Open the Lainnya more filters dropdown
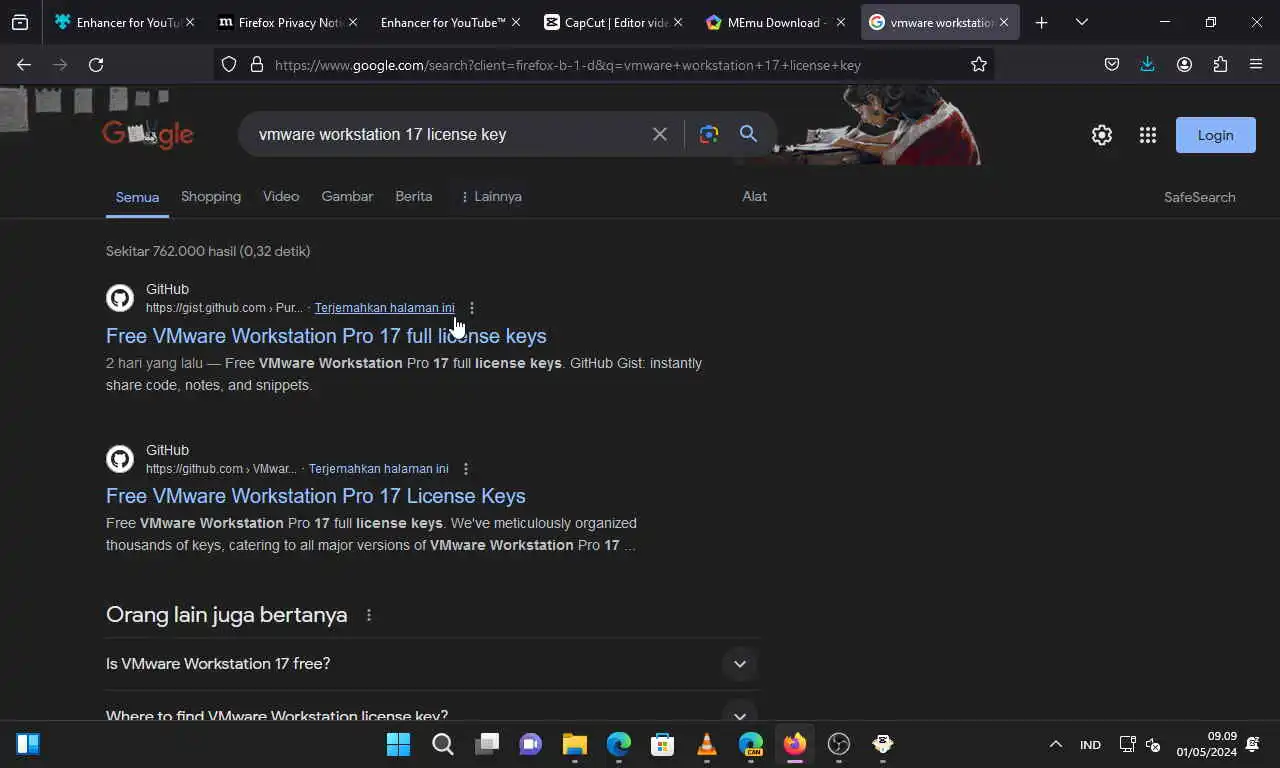1280x768 pixels. pos(491,197)
